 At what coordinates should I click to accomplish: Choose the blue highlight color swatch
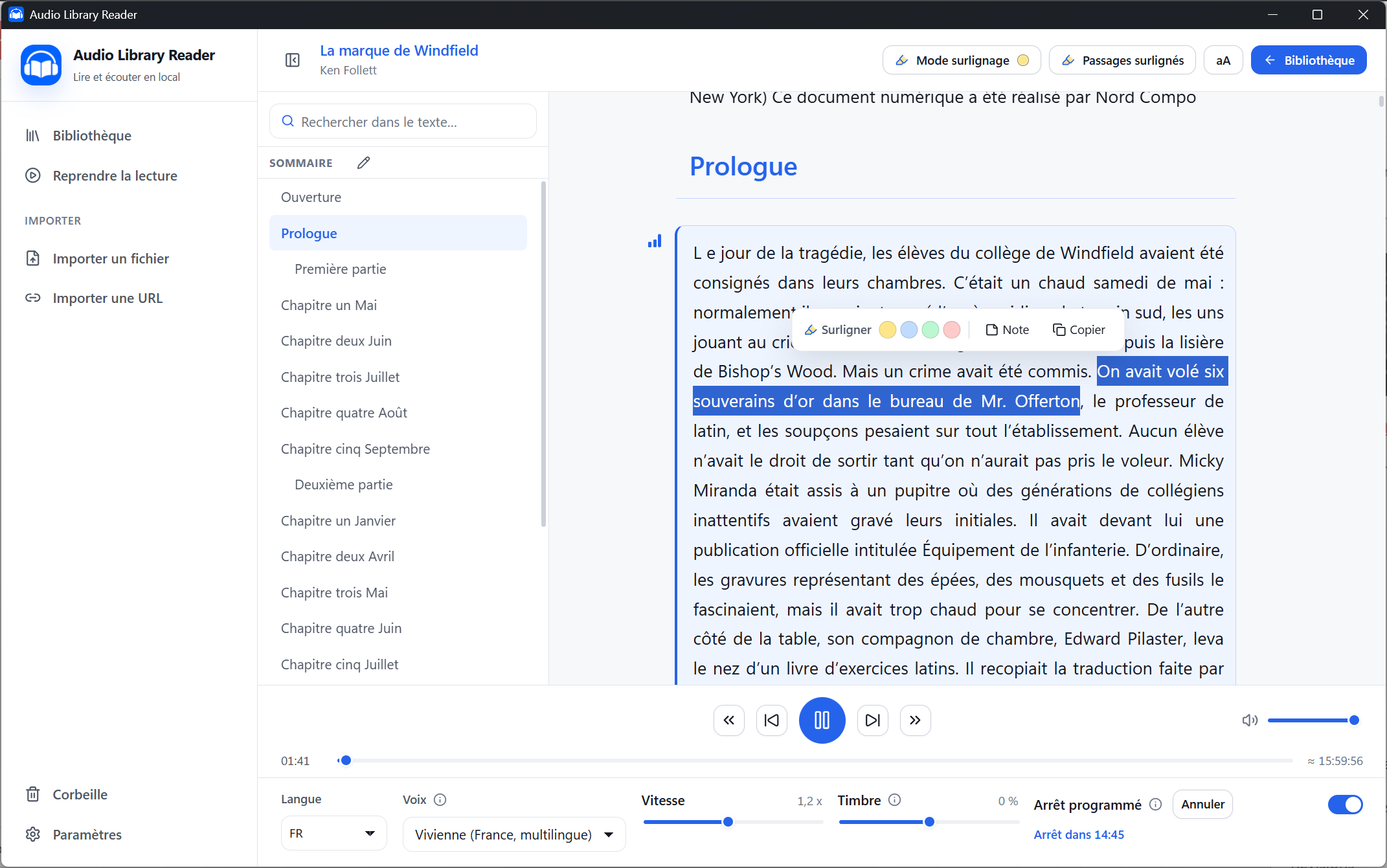pos(909,330)
